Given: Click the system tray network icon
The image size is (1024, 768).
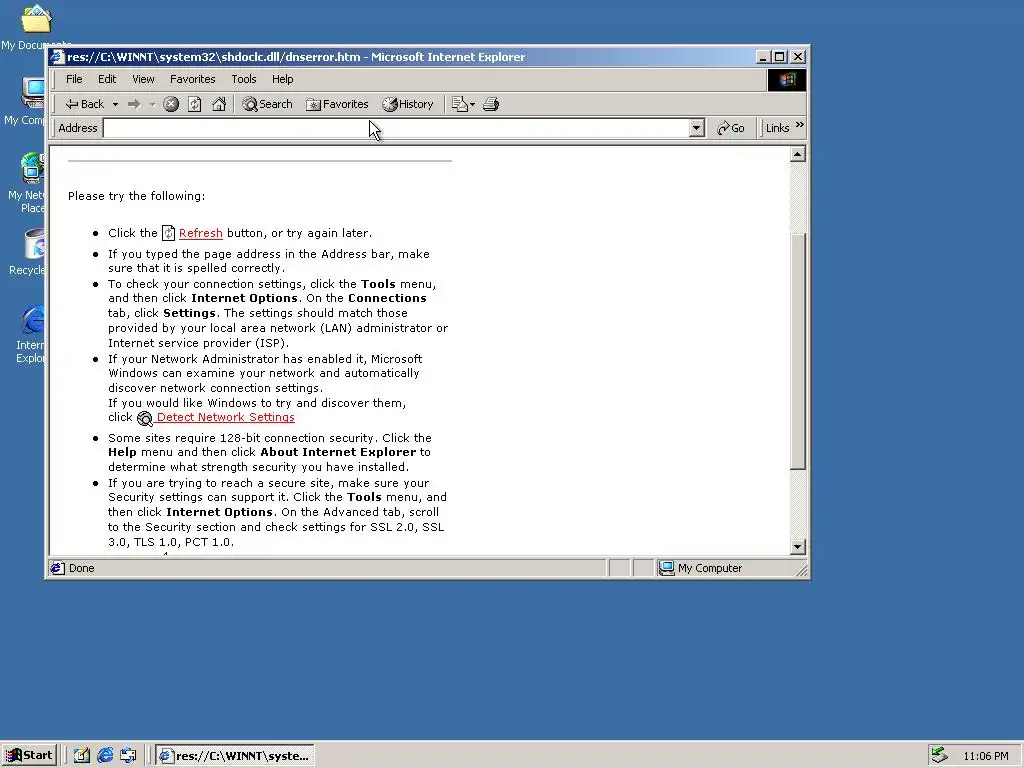Looking at the screenshot, I should pyautogui.click(x=940, y=756).
